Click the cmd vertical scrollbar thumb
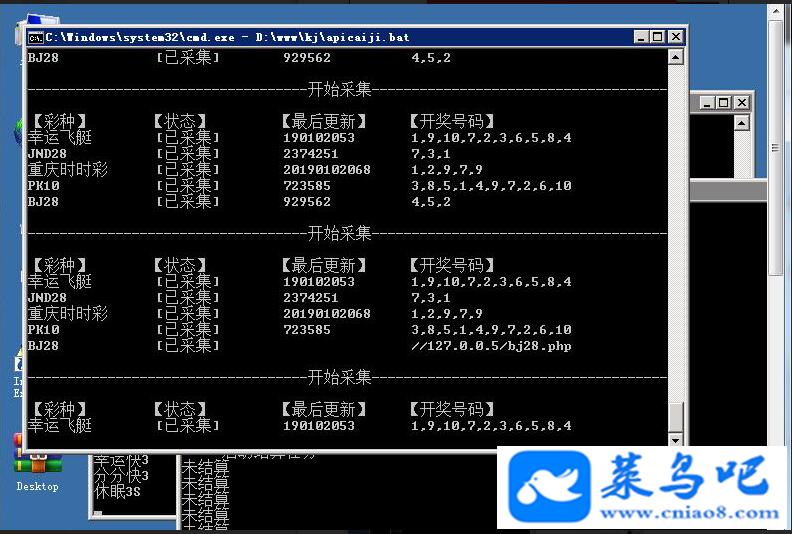Screen dimensions: 792x534 click(676, 417)
